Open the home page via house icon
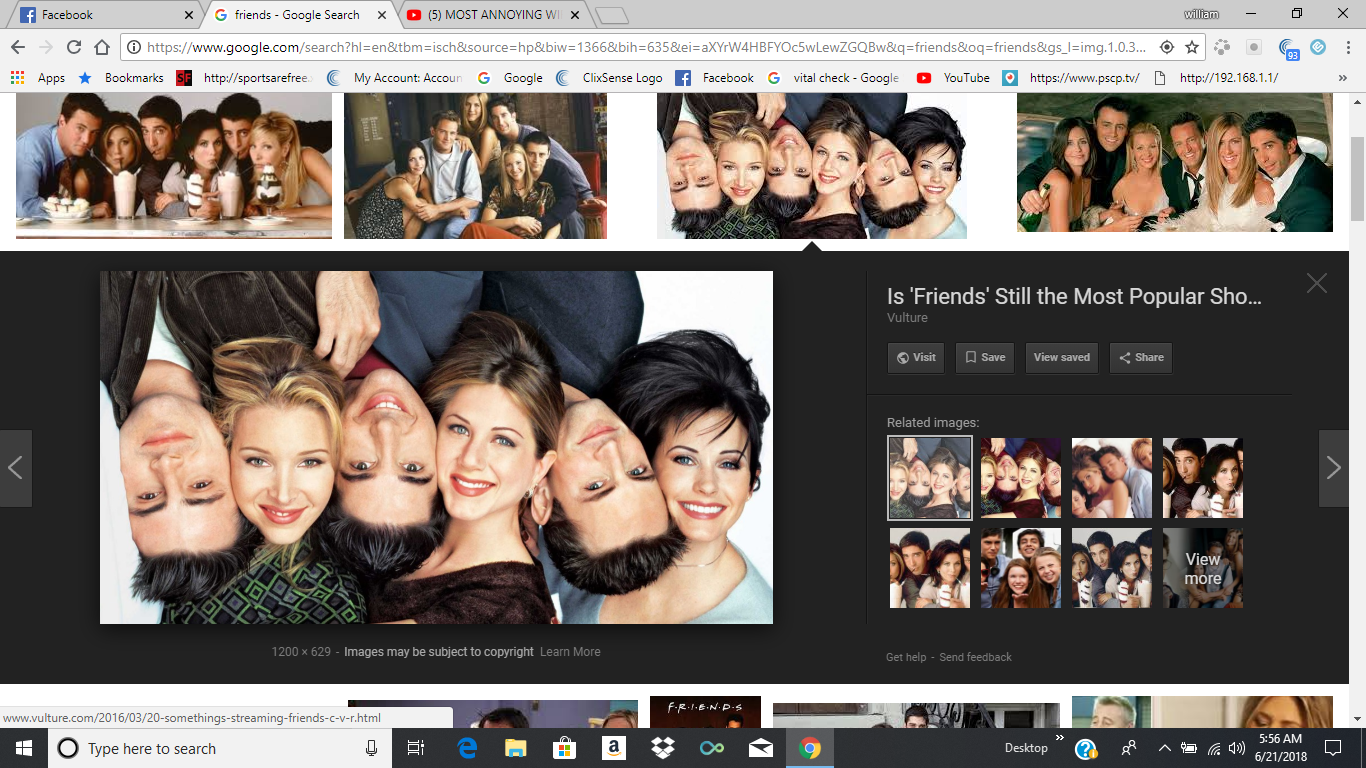This screenshot has height=768, width=1366. tap(101, 47)
